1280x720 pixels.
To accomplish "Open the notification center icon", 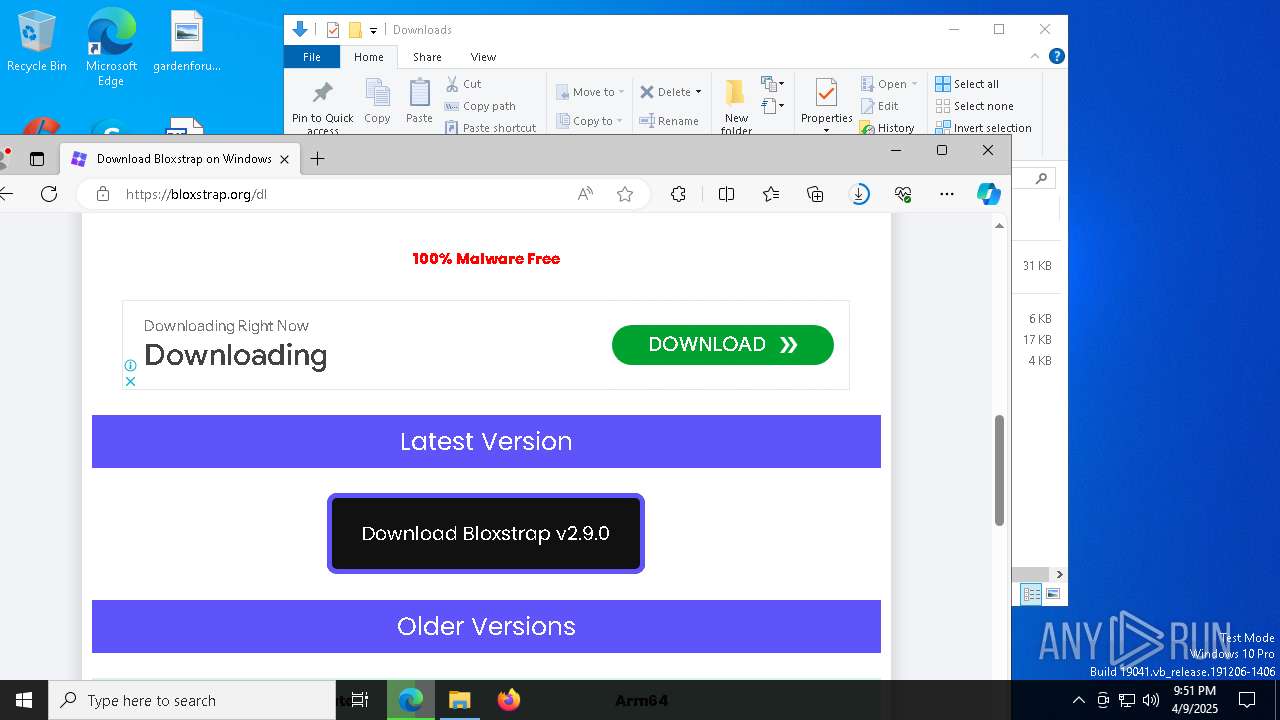I will coord(1247,700).
